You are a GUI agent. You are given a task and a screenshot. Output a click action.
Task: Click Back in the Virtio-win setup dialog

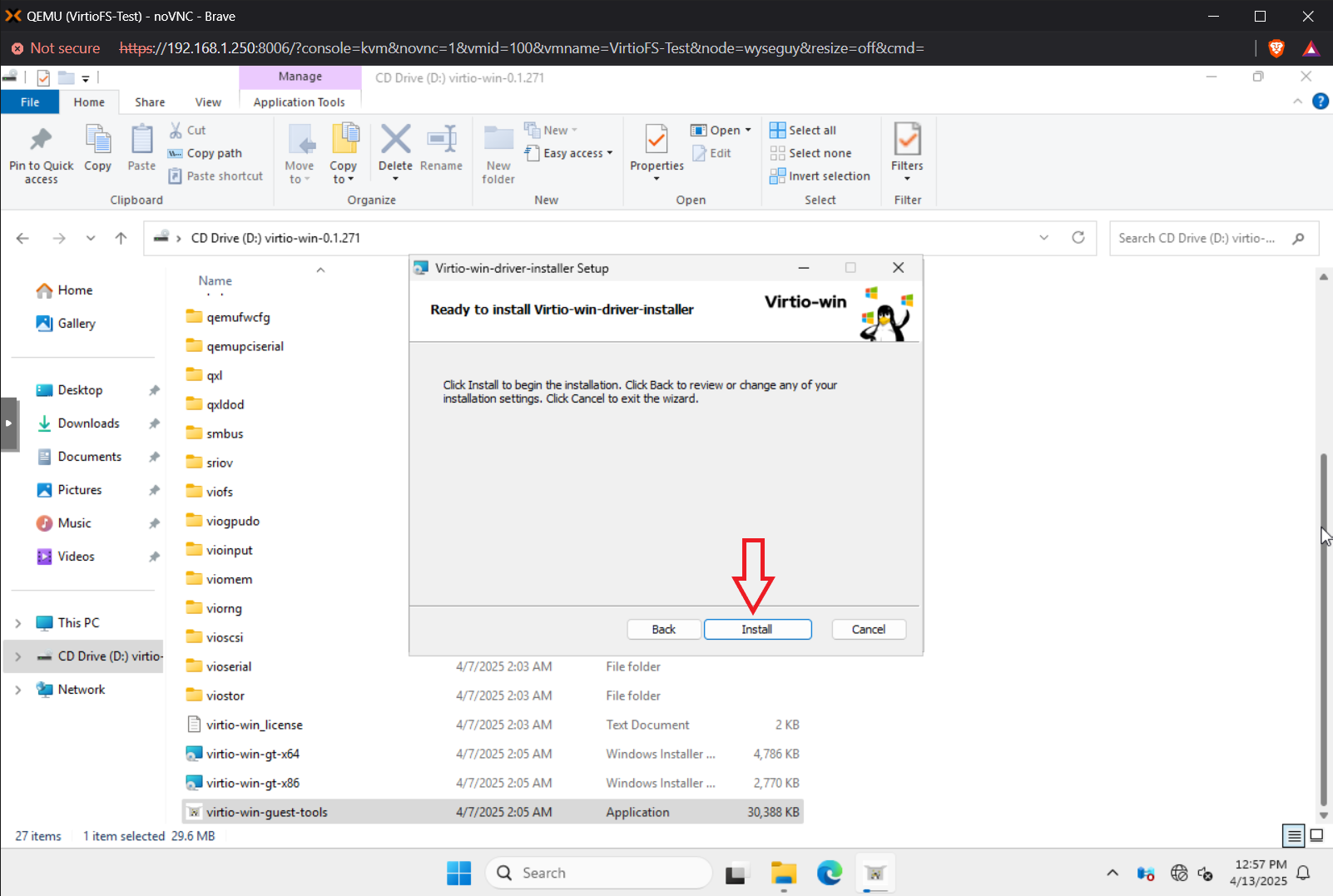[x=663, y=630]
